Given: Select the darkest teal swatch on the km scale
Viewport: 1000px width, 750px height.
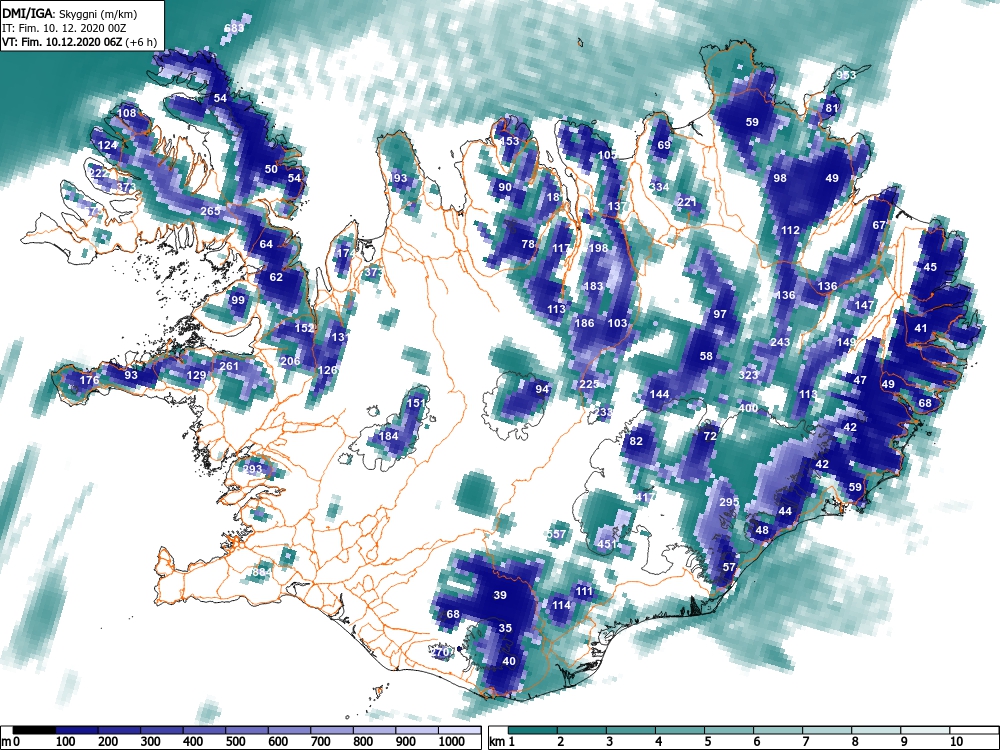Looking at the screenshot, I should [x=533, y=730].
